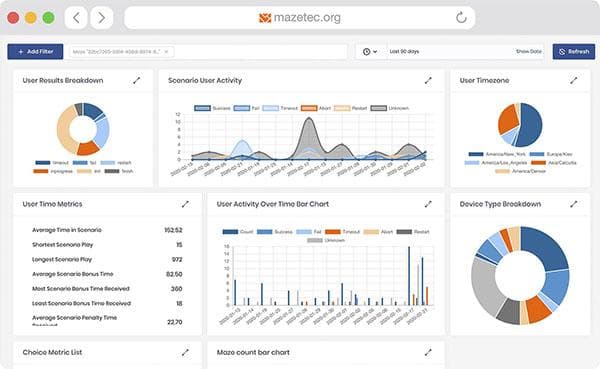Toggle Success series in Scenario User Activity legend
The width and height of the screenshot is (600, 369).
point(212,108)
